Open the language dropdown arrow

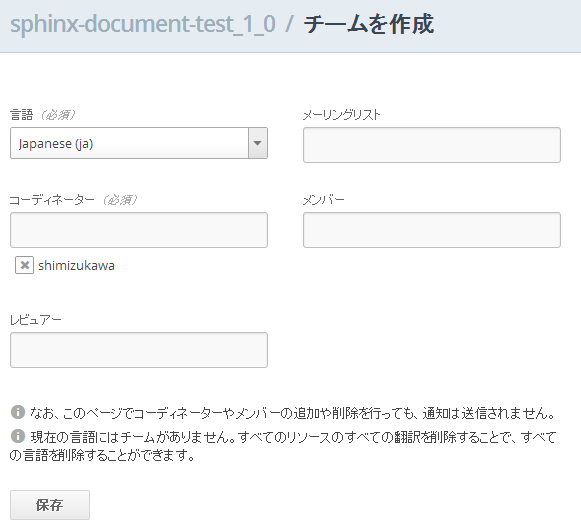258,143
